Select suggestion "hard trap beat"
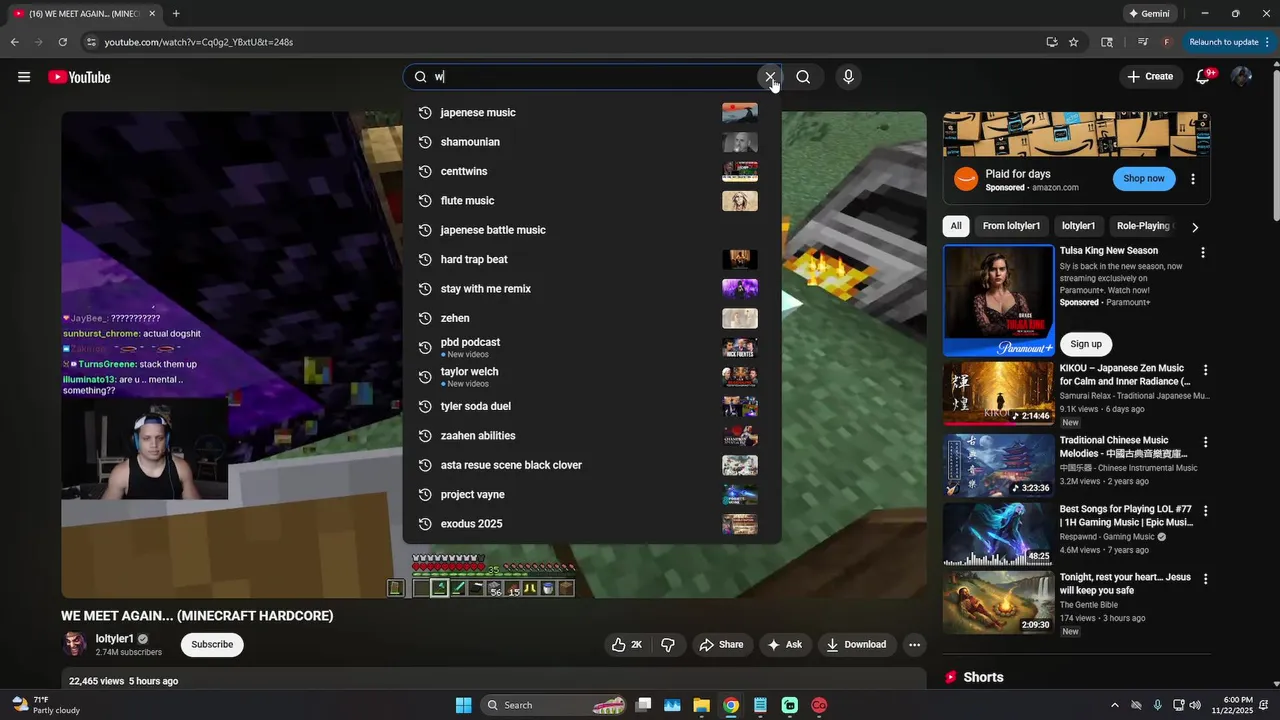Viewport: 1280px width, 720px height. tap(591, 259)
